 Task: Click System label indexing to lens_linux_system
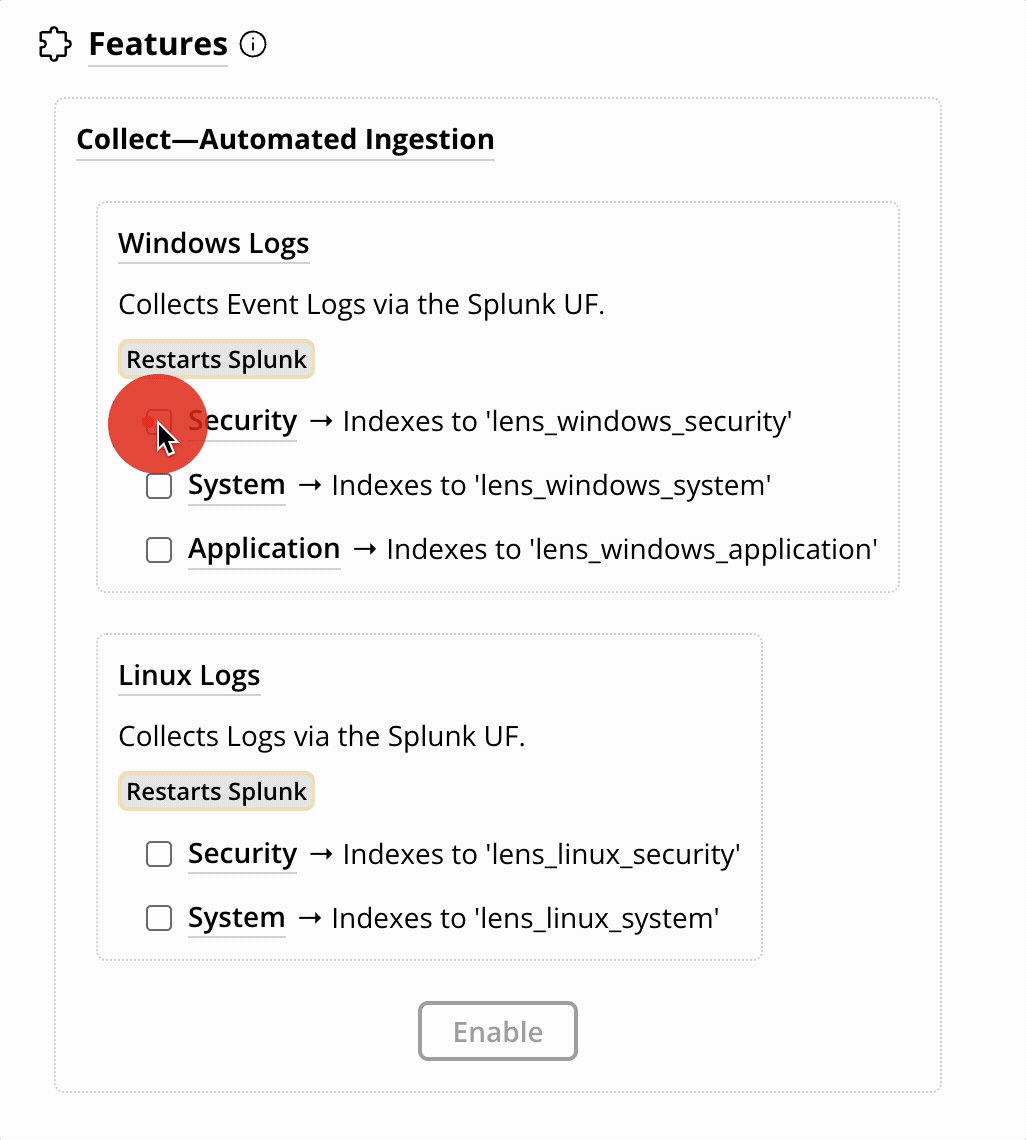point(236,918)
